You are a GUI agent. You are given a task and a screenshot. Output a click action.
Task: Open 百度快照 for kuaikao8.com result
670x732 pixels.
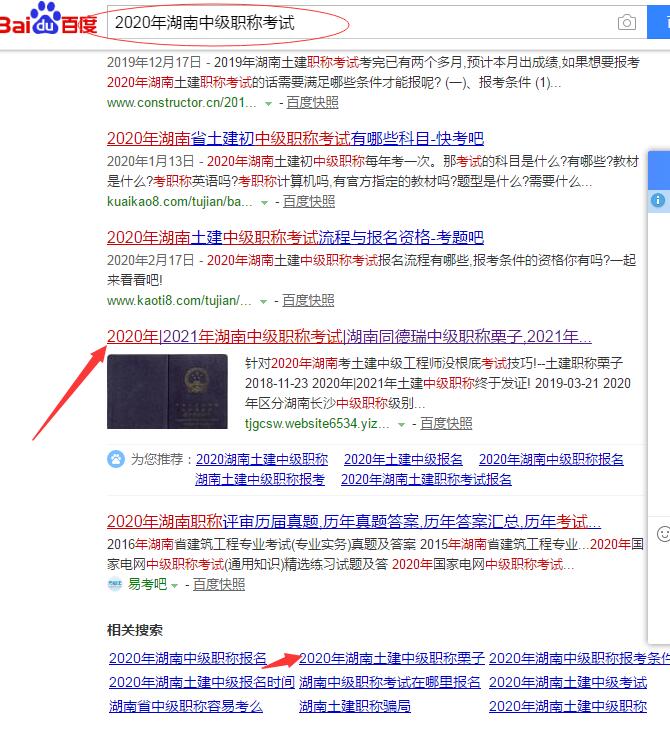coord(309,201)
